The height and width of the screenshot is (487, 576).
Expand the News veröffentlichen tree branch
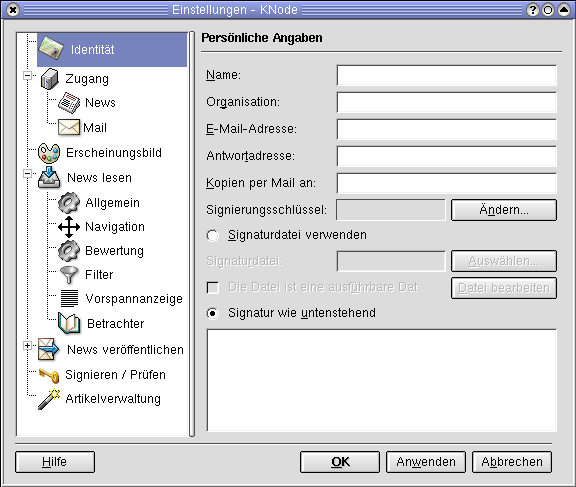pyautogui.click(x=28, y=345)
